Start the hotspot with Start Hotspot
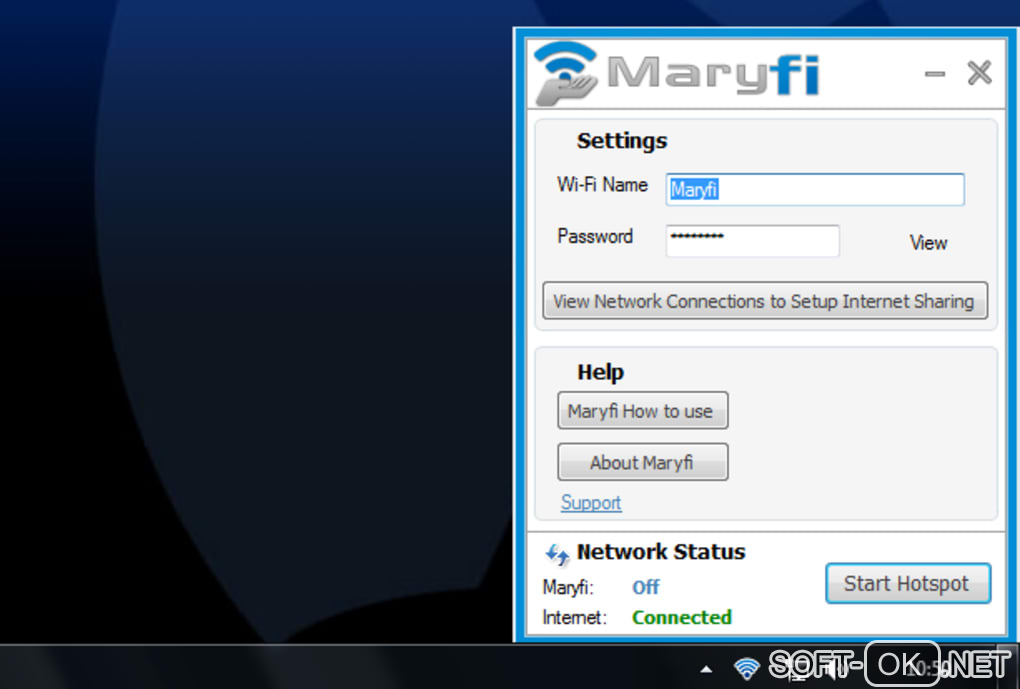The width and height of the screenshot is (1020, 689). (908, 584)
